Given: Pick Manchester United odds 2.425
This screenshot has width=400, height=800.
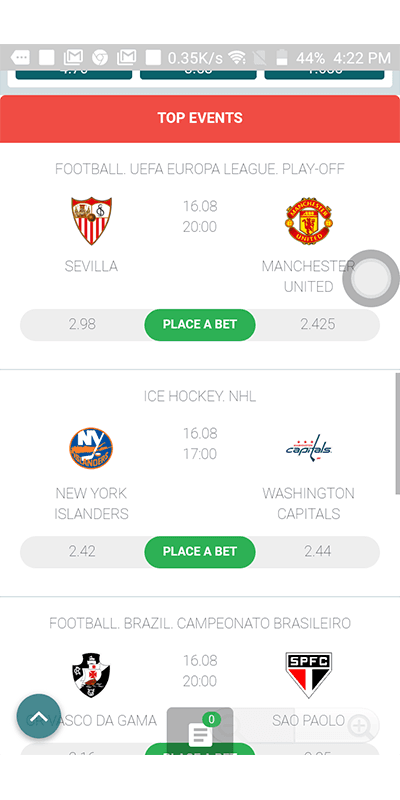Looking at the screenshot, I should (318, 324).
